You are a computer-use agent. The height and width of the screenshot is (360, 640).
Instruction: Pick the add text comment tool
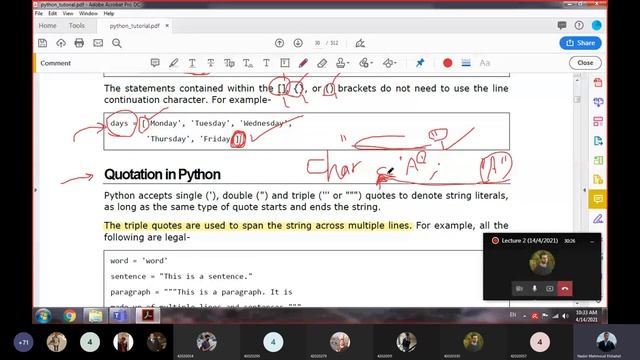(266, 63)
